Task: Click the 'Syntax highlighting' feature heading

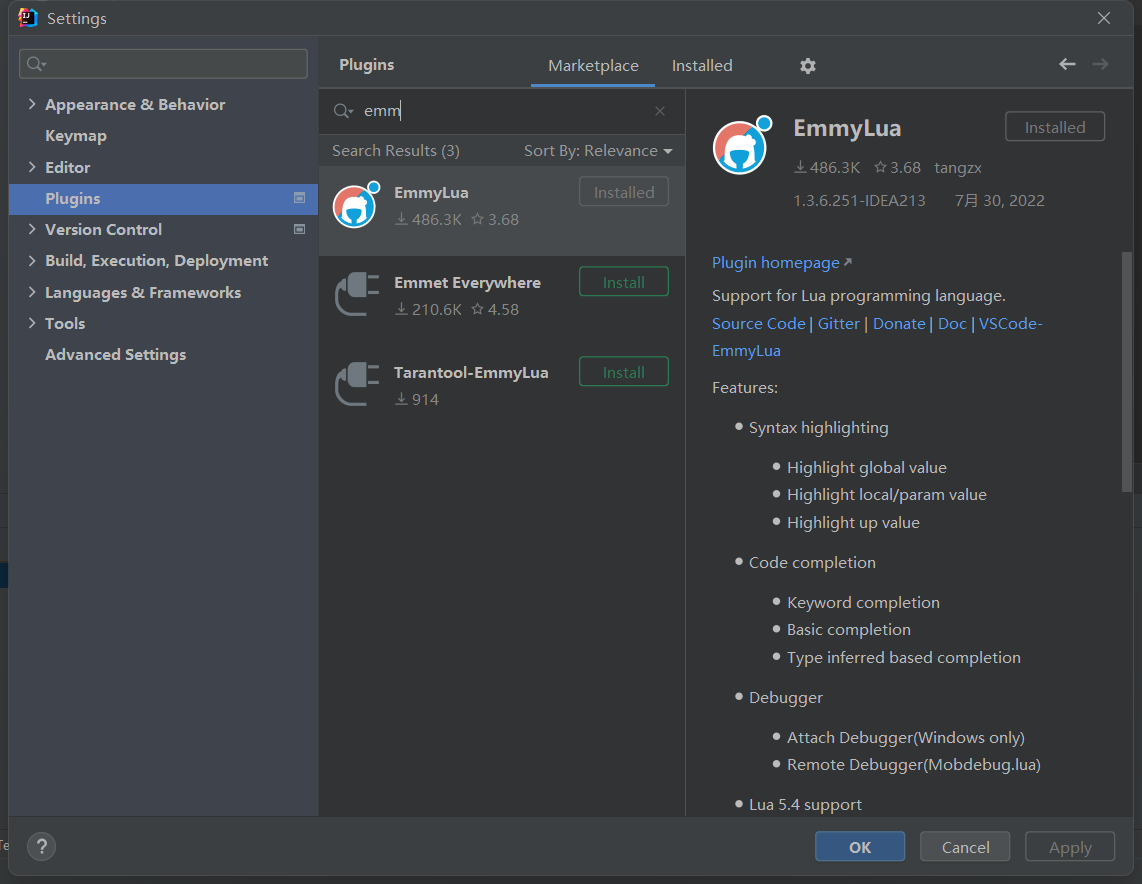Action: coord(819,427)
